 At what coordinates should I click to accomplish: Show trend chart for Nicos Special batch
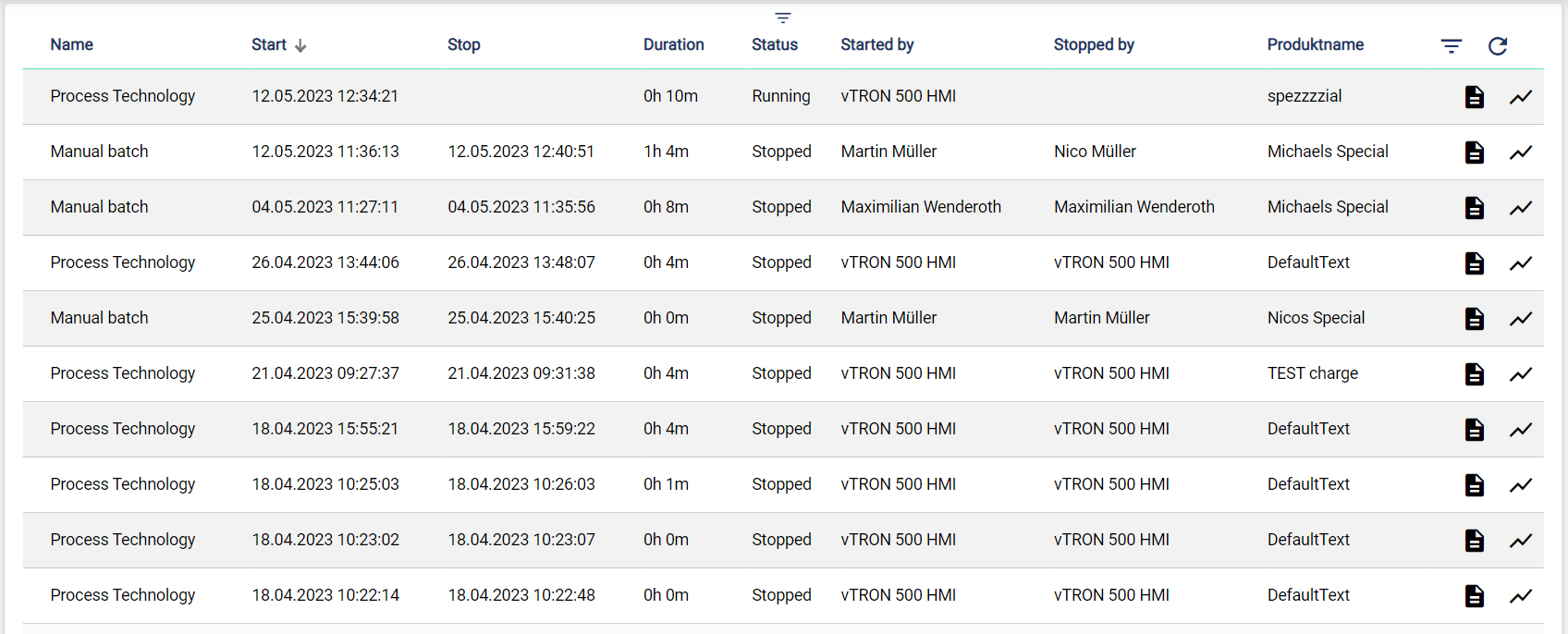click(1520, 319)
